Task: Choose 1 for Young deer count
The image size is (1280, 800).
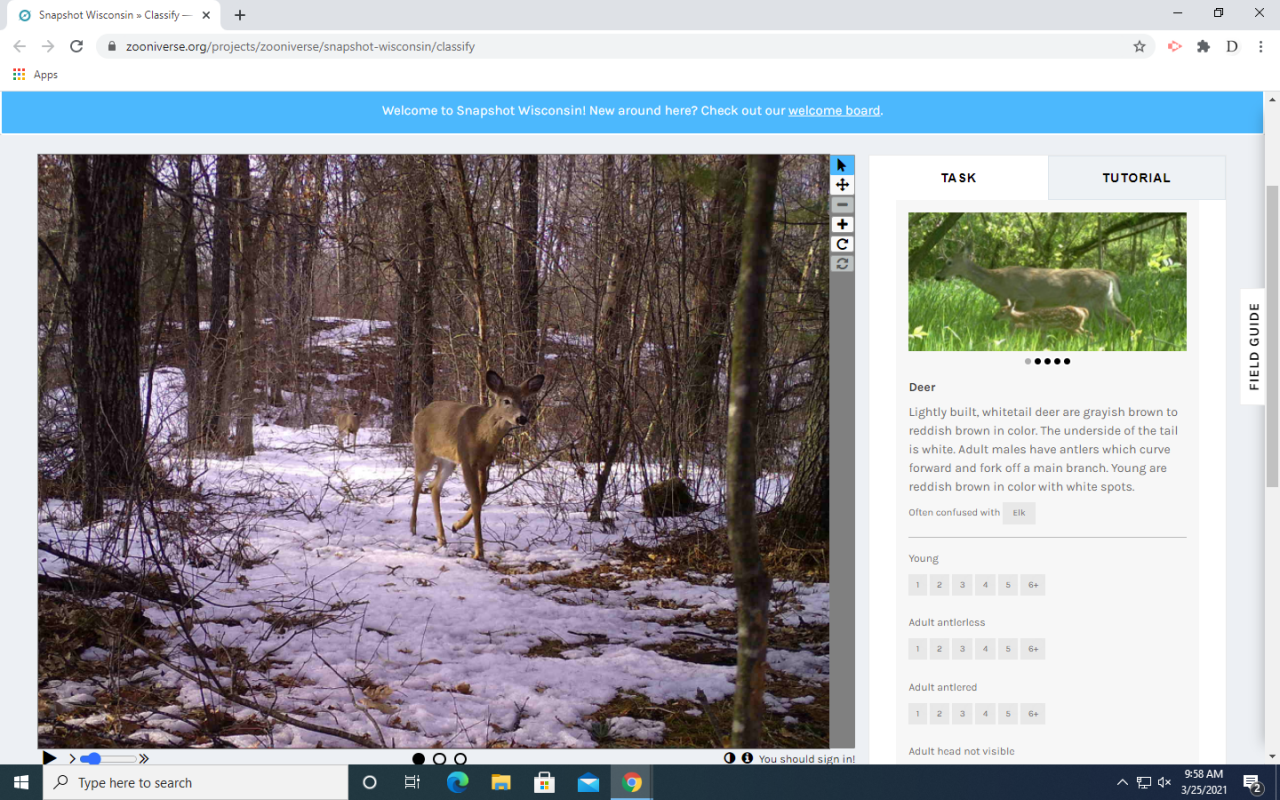Action: [918, 585]
